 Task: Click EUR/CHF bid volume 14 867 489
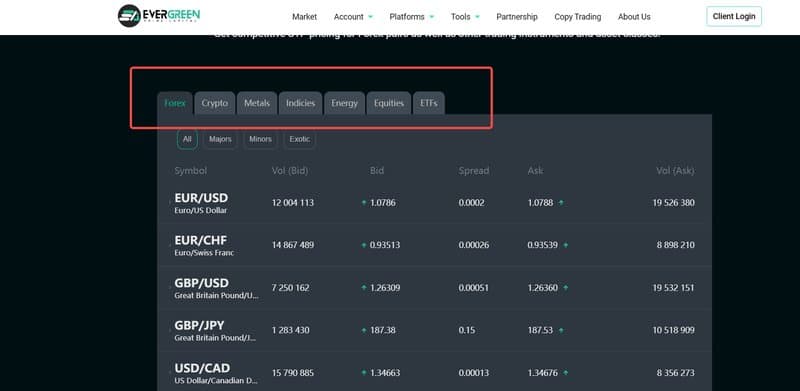click(293, 245)
